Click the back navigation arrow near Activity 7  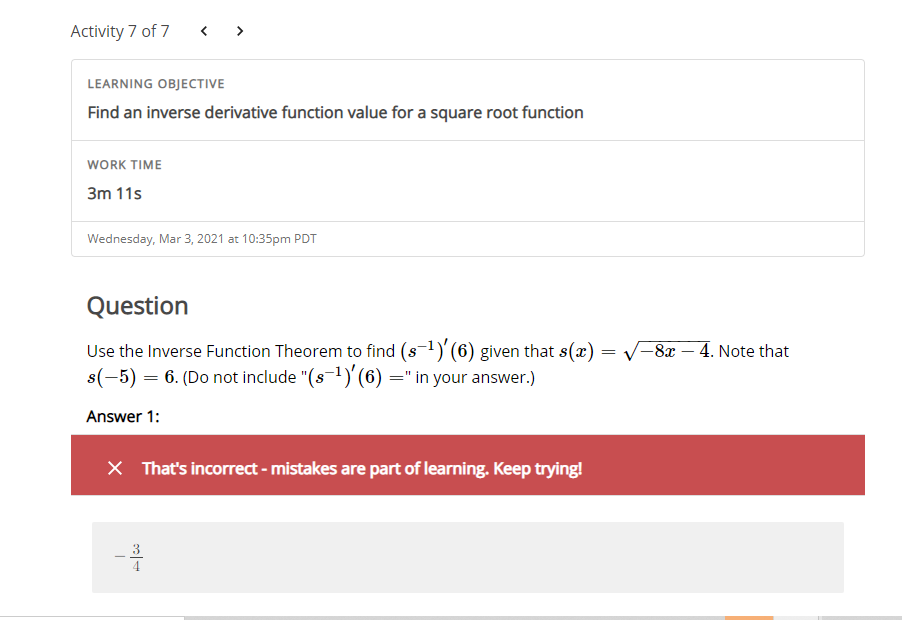pos(204,31)
